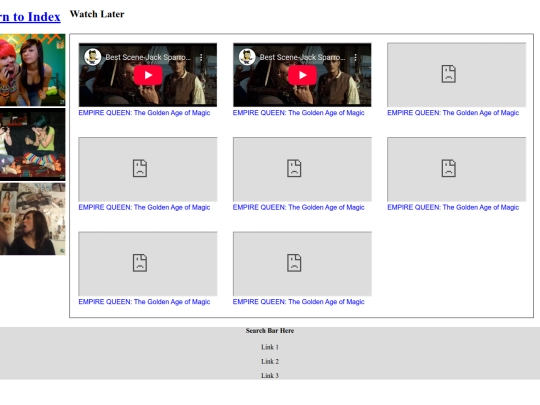Click the broken embed icon, bottom row center
Viewport: 540px width, 405px height.
coord(294,263)
